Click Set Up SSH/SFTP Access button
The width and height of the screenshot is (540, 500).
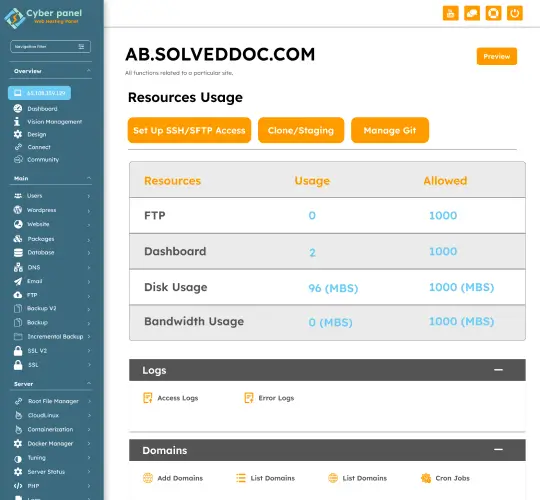pos(189,130)
